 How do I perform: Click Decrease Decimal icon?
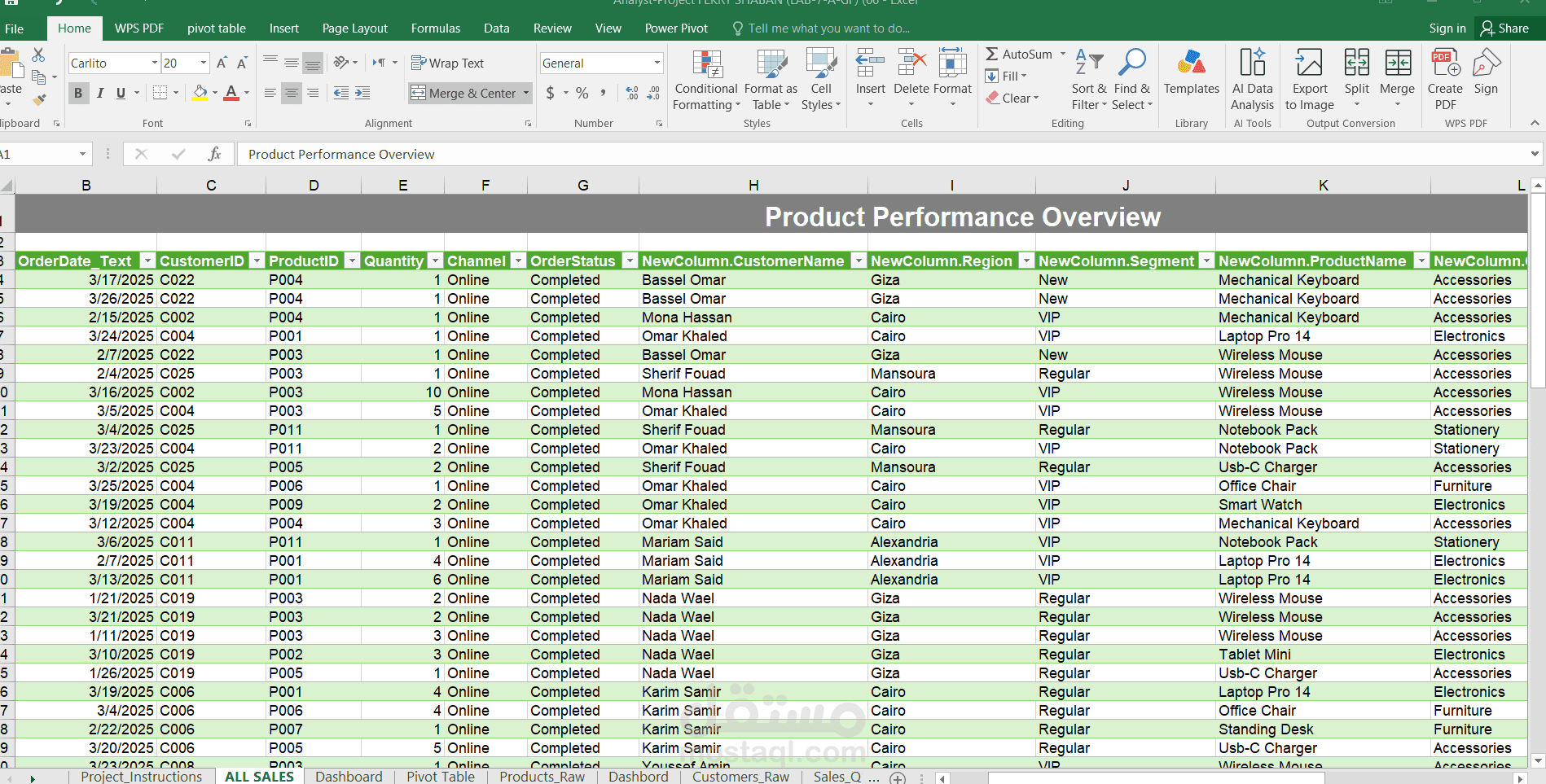click(x=653, y=93)
